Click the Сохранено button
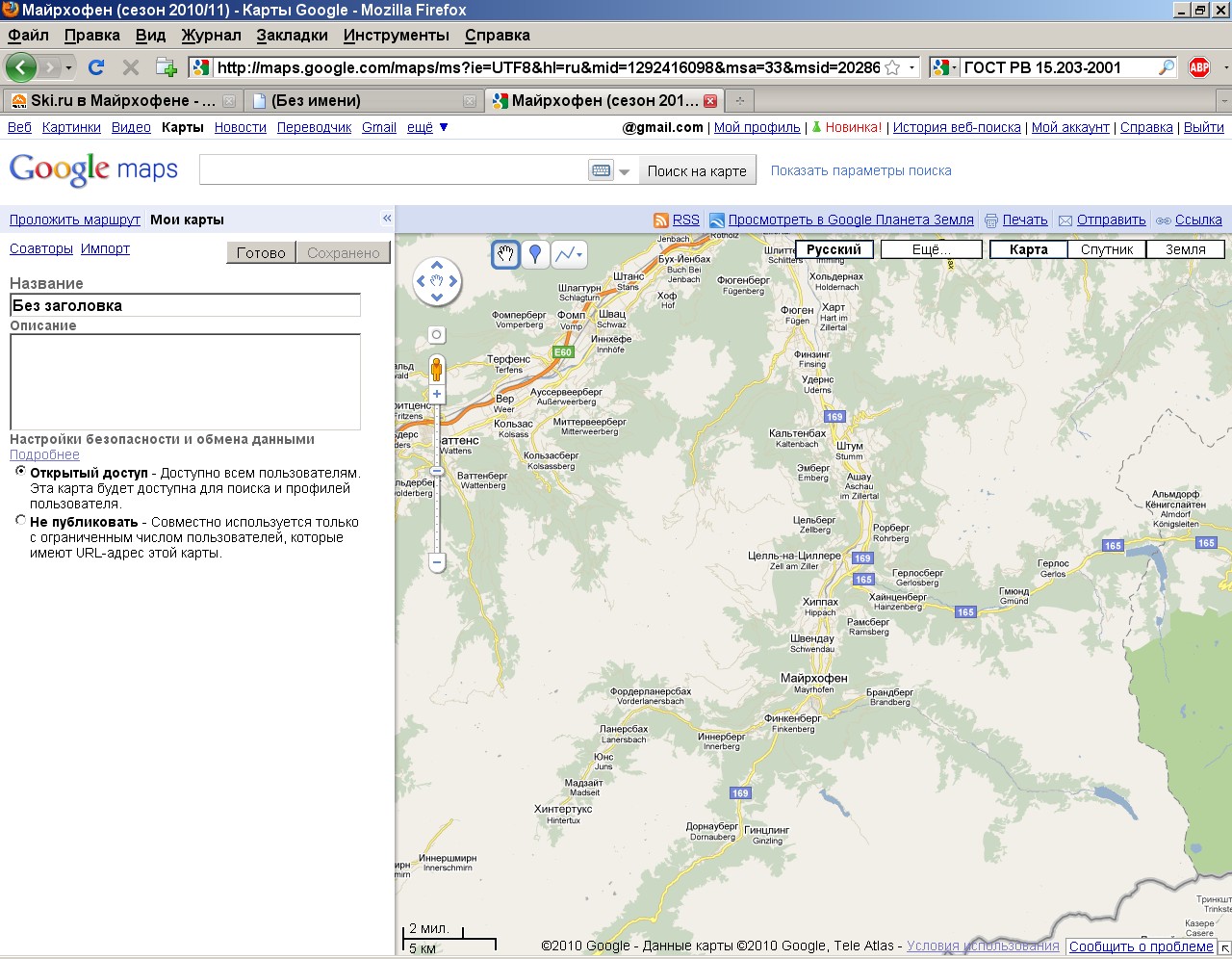 click(x=344, y=252)
